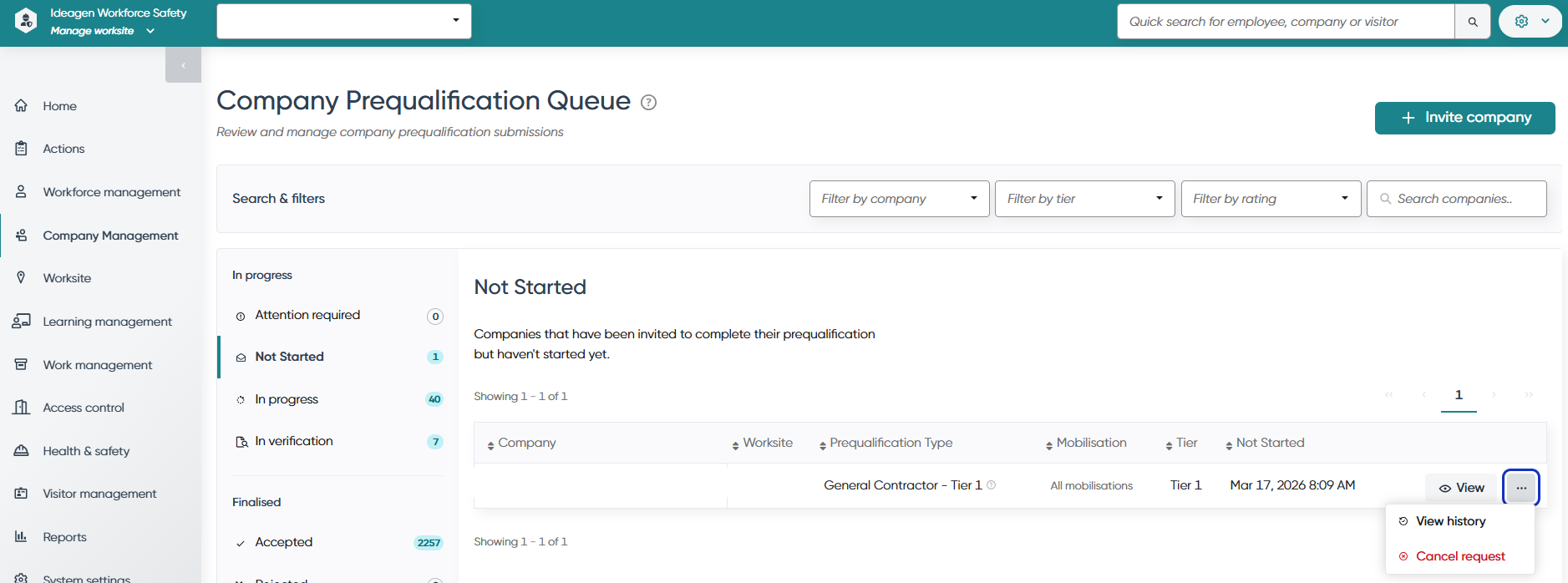Viewport: 1568px width, 583px height.
Task: Click the quick search magnifier icon
Action: (x=1473, y=22)
